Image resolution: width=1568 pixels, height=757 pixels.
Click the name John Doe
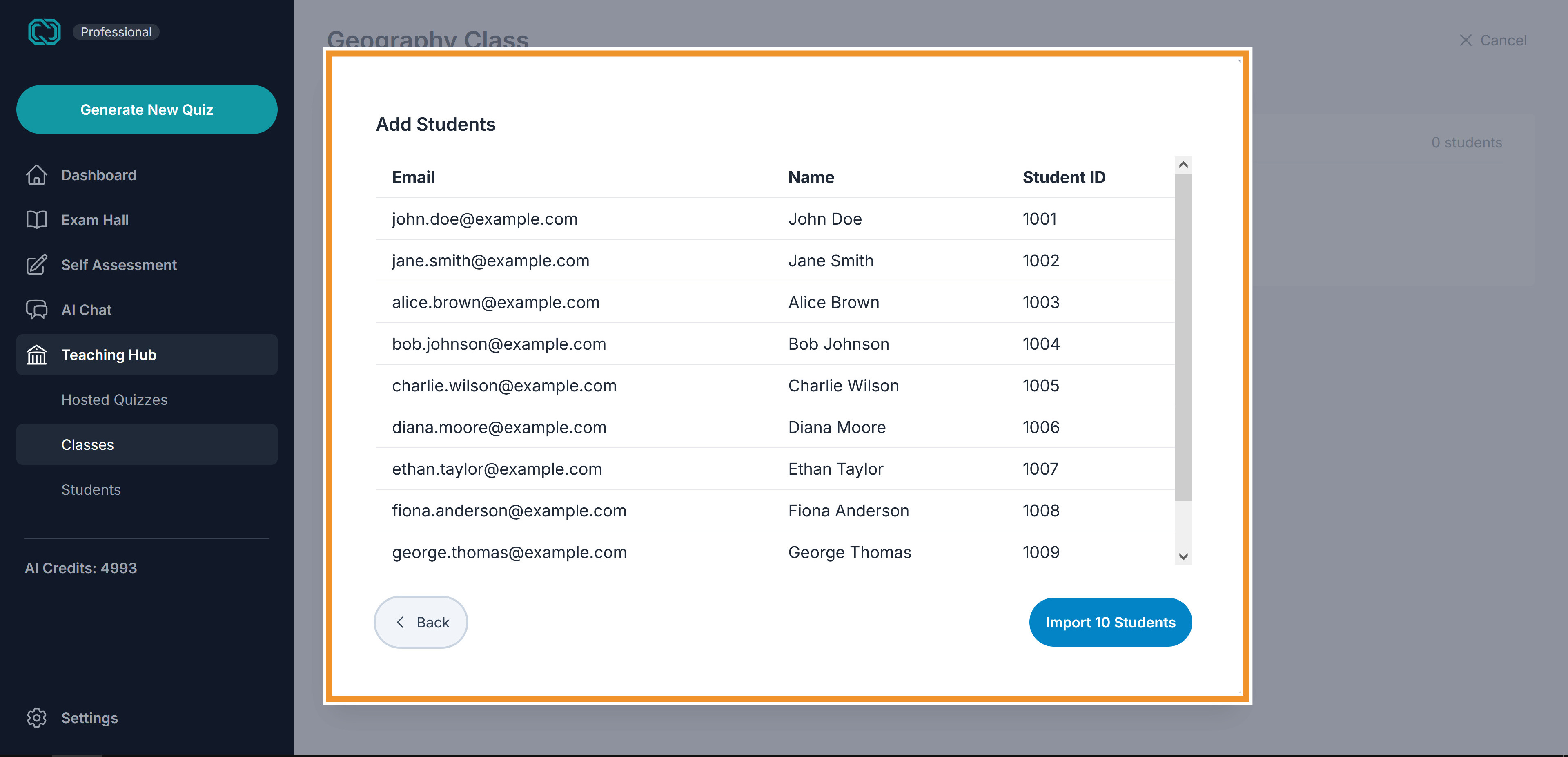click(x=825, y=219)
